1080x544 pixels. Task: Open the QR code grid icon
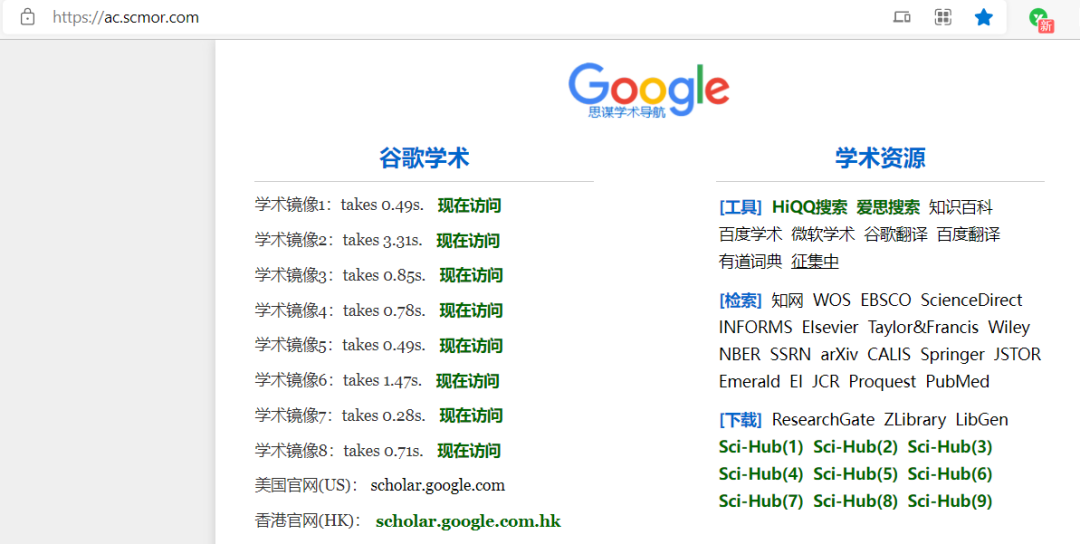tap(943, 17)
